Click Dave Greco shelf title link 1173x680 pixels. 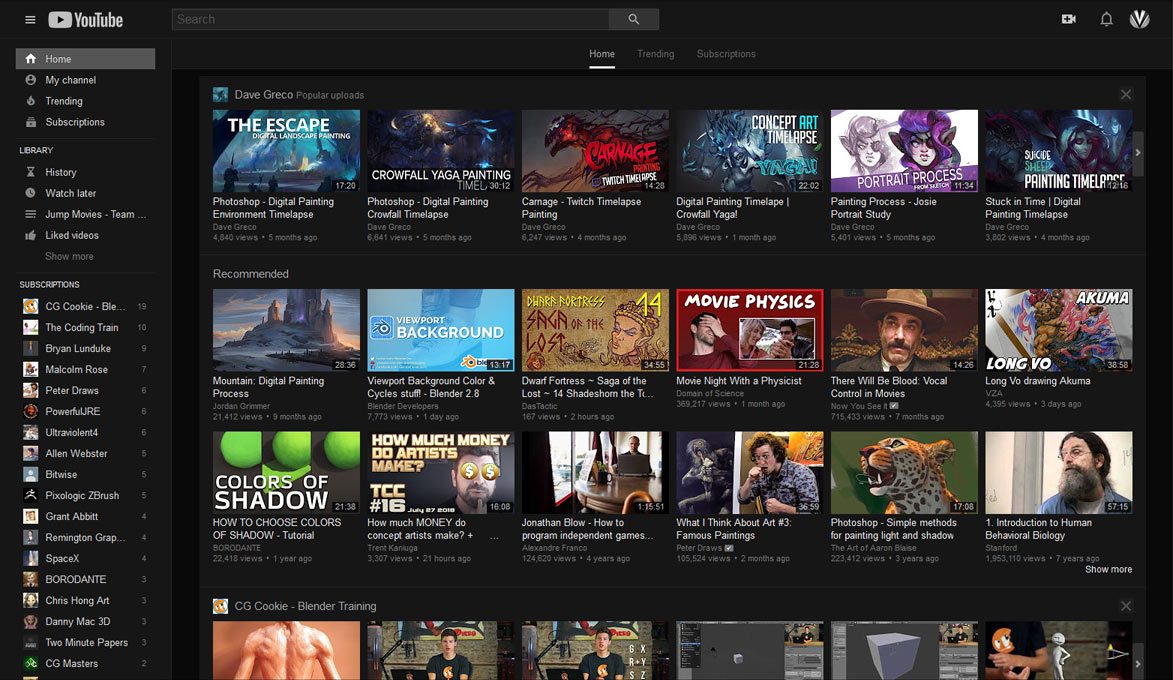coord(263,94)
